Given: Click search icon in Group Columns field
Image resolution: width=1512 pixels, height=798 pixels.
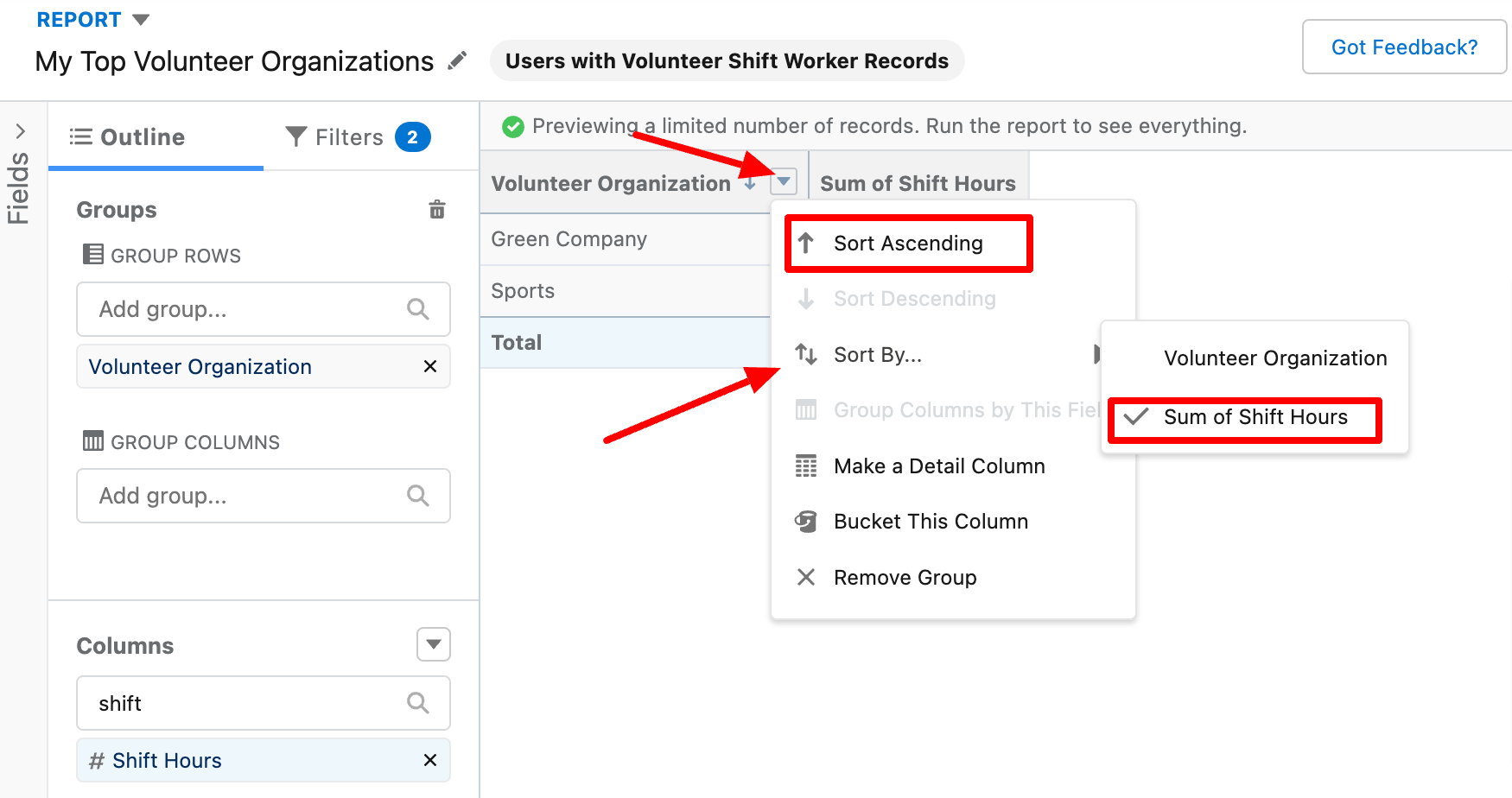Looking at the screenshot, I should (418, 496).
